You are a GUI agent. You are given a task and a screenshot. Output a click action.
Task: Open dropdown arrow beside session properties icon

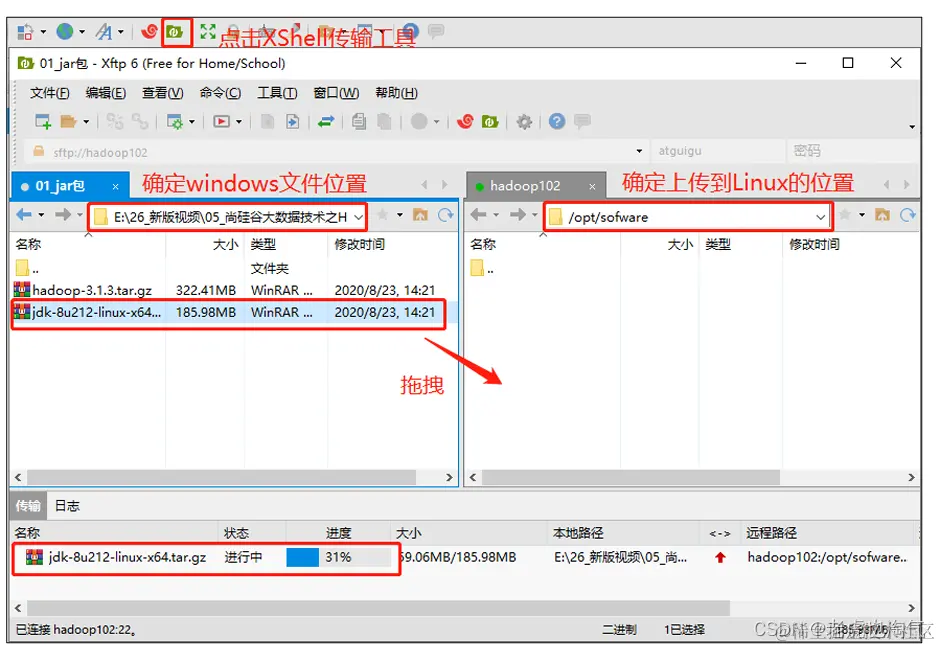pos(192,122)
